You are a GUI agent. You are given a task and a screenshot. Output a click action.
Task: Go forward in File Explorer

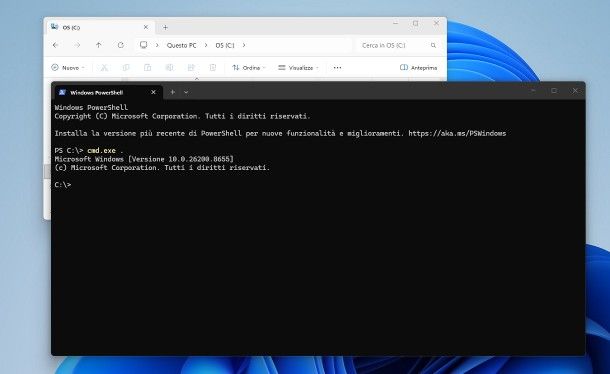click(77, 45)
